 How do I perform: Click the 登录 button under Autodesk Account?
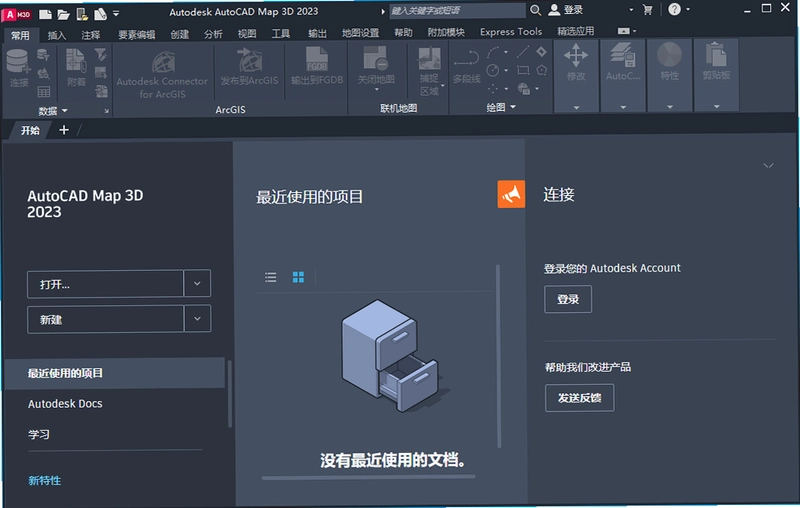pyautogui.click(x=568, y=299)
